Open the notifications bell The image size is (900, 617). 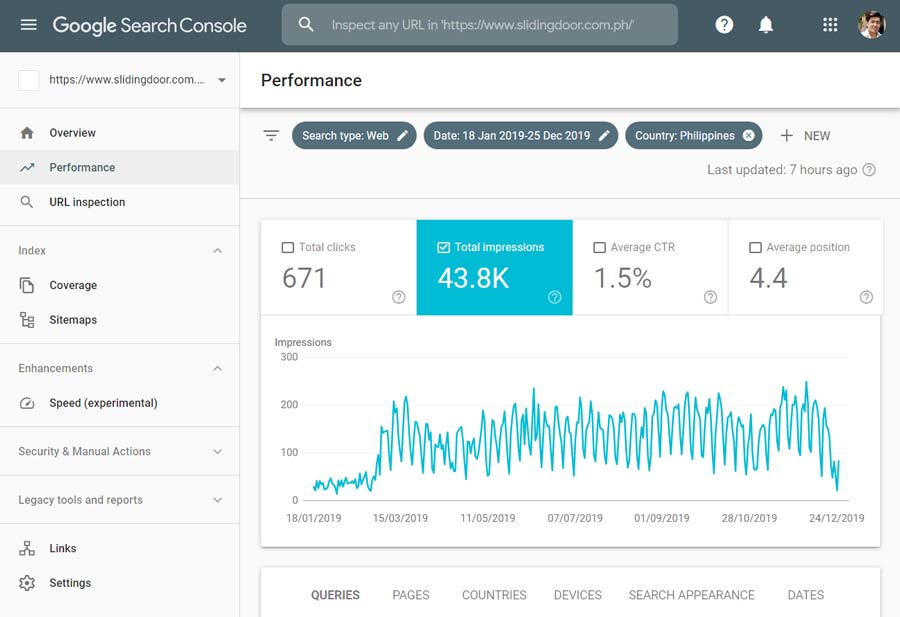pyautogui.click(x=766, y=25)
